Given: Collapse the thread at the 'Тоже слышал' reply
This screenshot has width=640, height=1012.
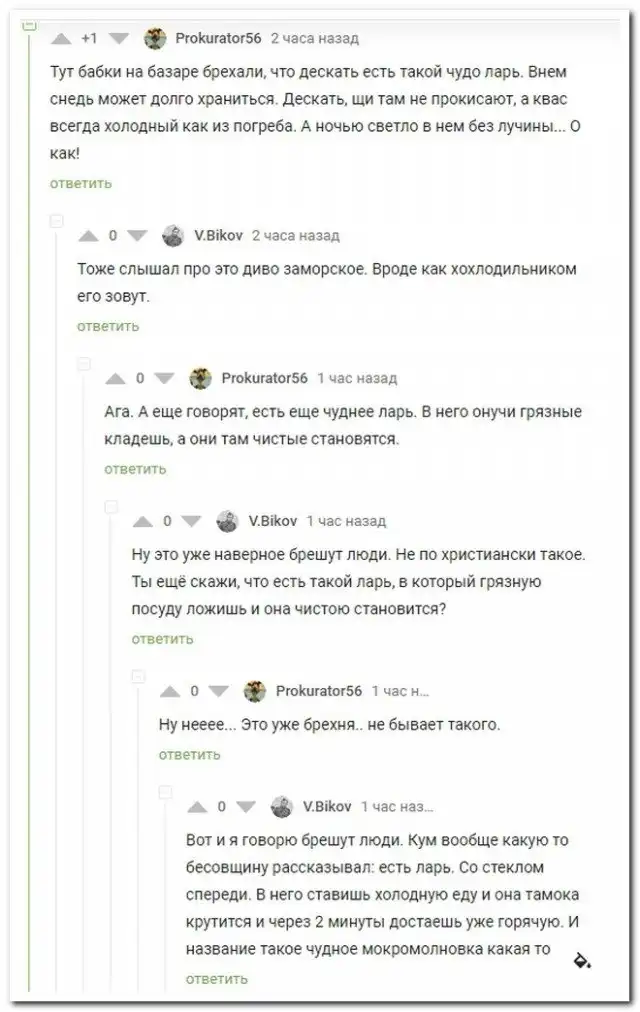Looking at the screenshot, I should [x=57, y=220].
